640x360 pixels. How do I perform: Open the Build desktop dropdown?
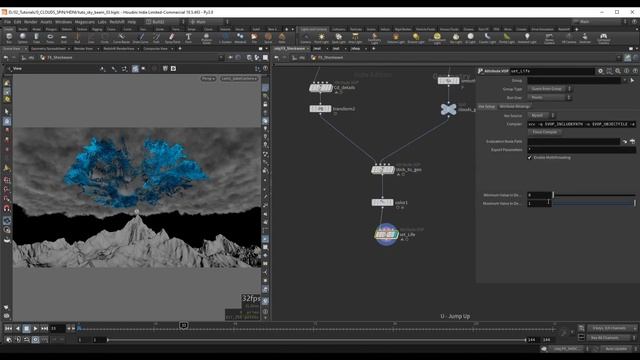[164, 22]
